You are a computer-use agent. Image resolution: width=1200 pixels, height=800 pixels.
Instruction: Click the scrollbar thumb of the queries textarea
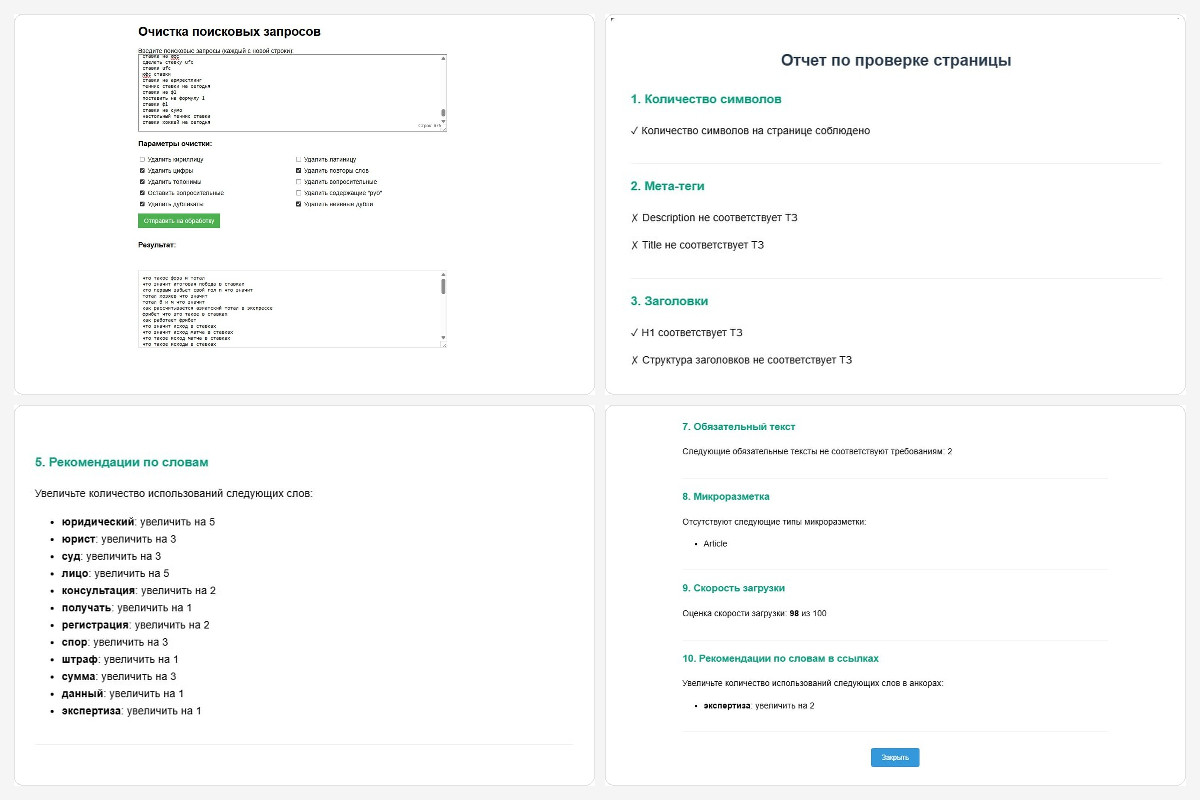(443, 114)
